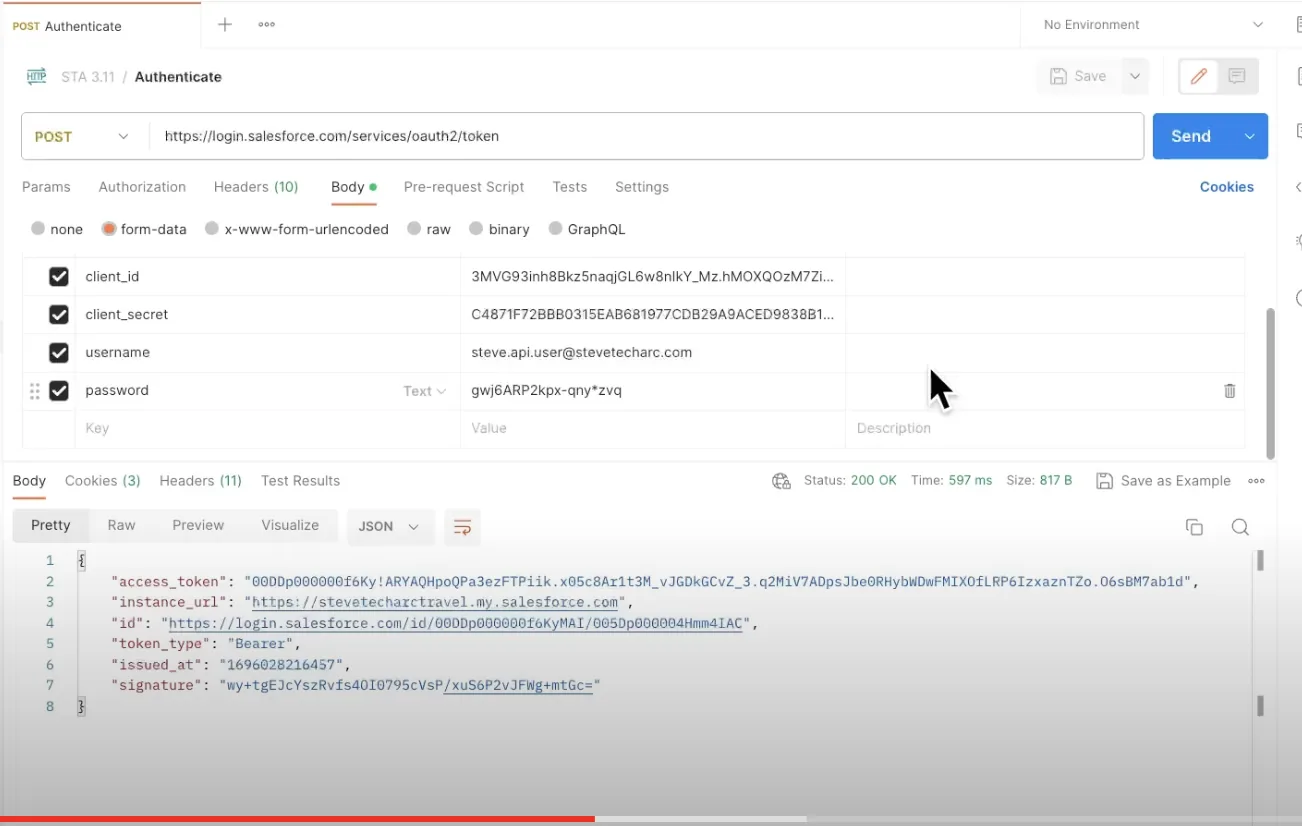Uncheck the username row checkbox
The width and height of the screenshot is (1302, 826).
coord(59,353)
